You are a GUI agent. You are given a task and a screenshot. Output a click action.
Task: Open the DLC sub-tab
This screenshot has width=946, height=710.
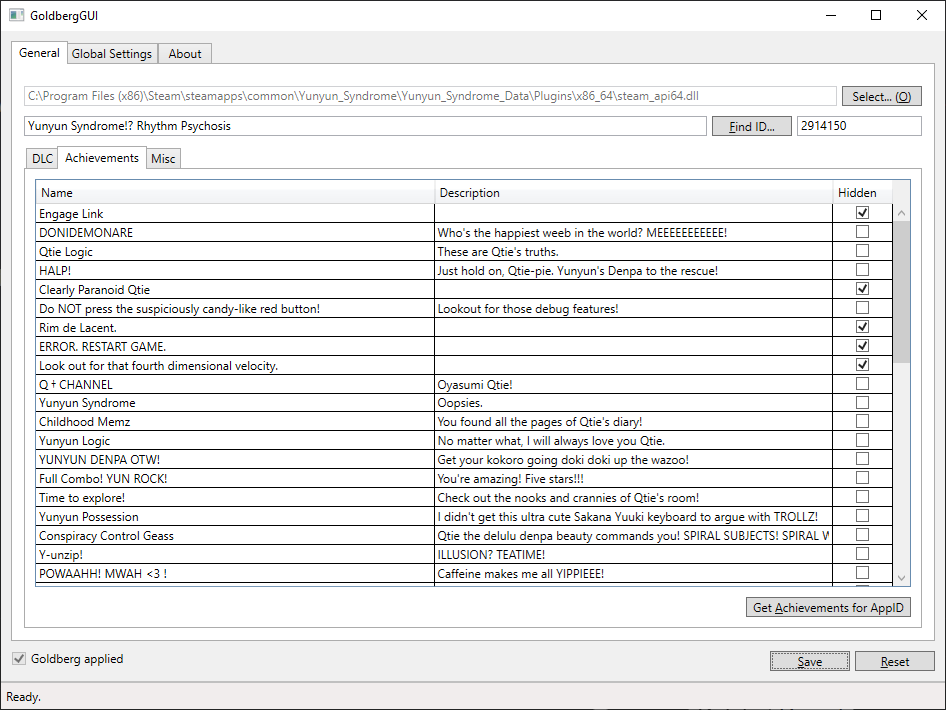point(42,159)
